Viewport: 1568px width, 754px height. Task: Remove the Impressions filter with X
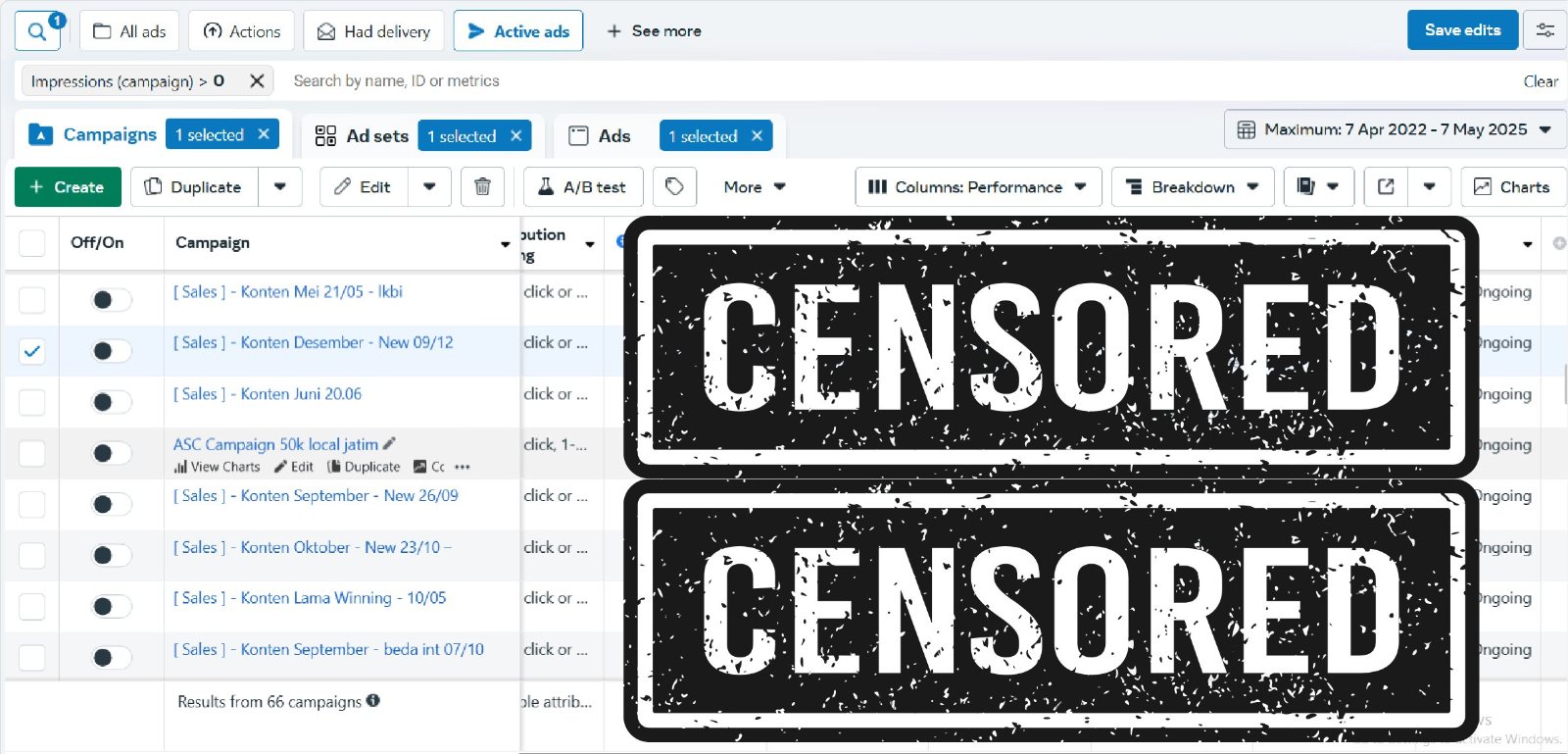tap(257, 81)
